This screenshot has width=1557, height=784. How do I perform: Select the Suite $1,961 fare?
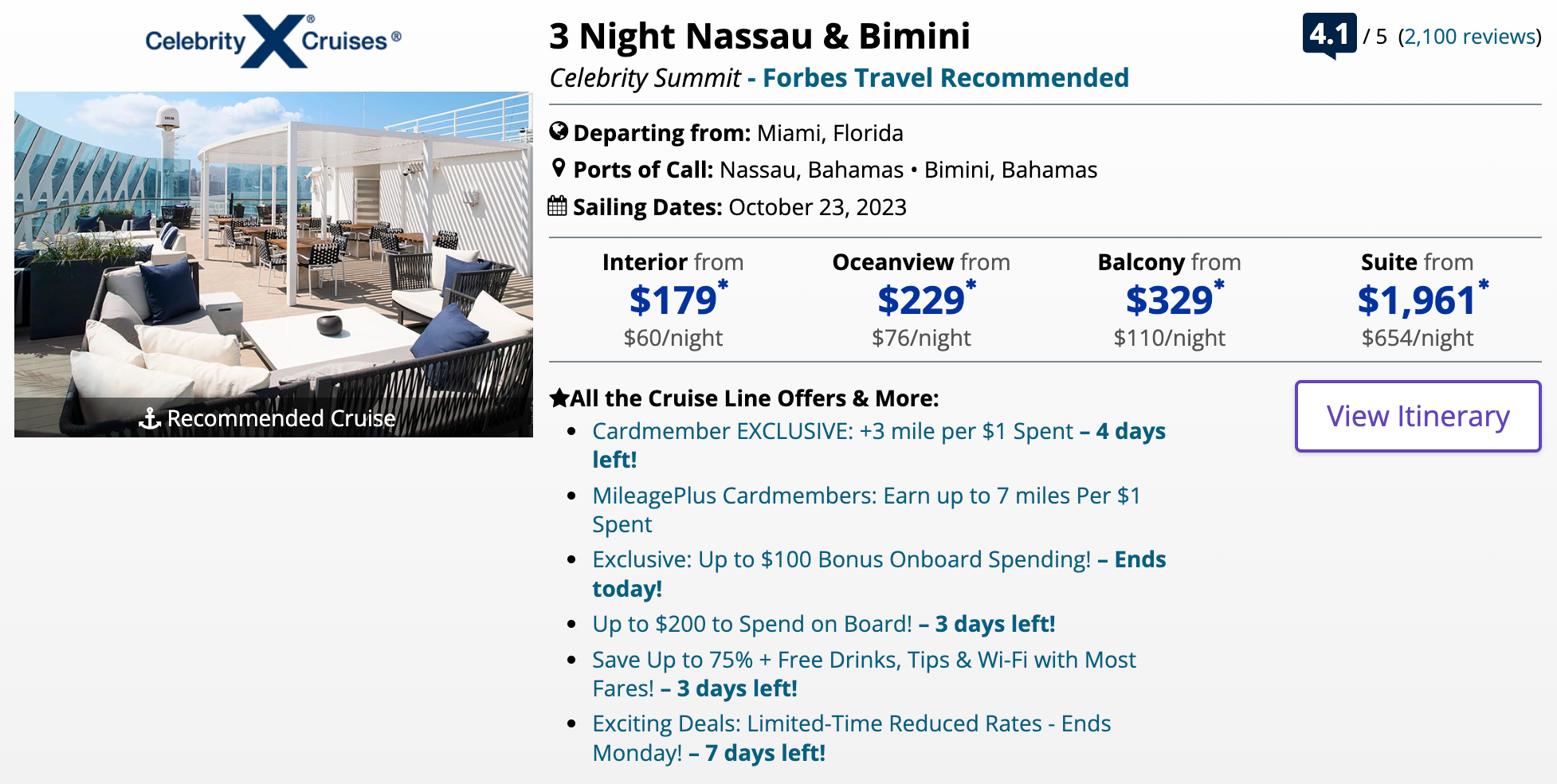tap(1418, 300)
